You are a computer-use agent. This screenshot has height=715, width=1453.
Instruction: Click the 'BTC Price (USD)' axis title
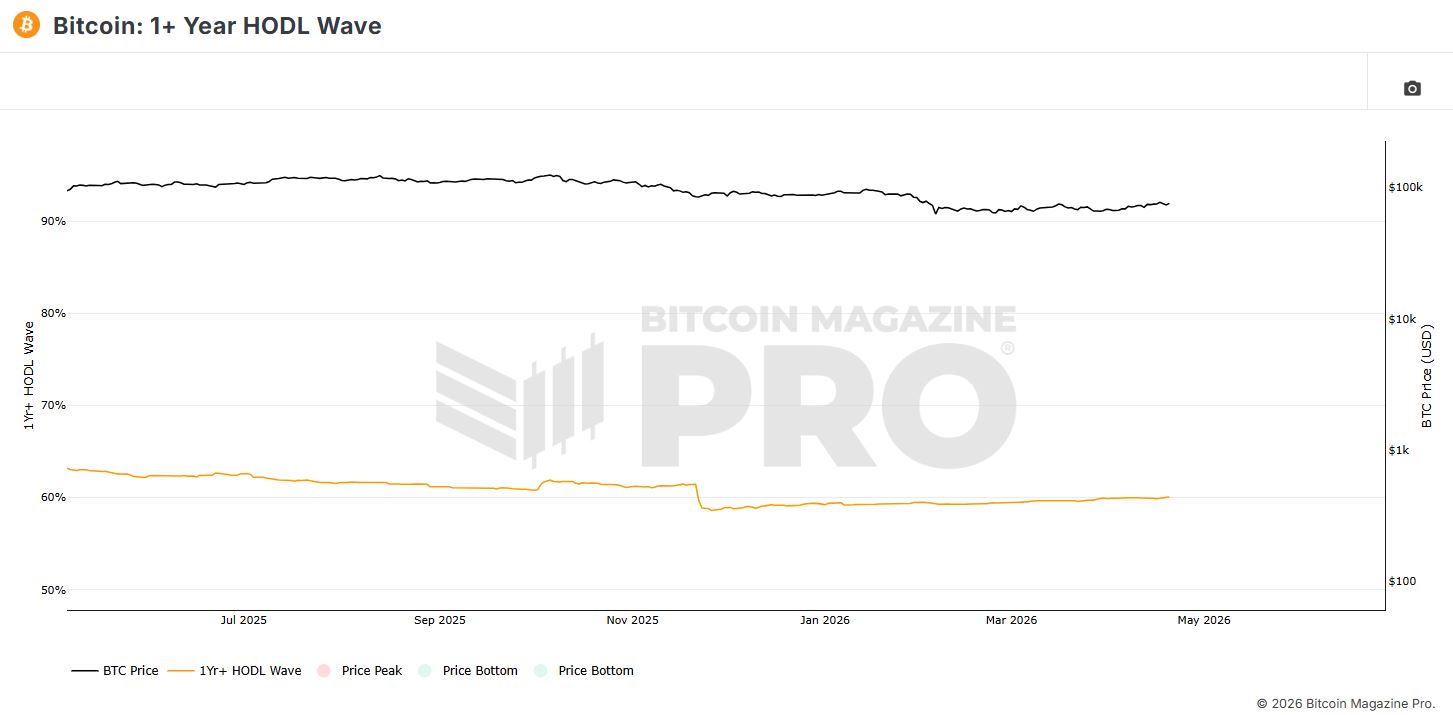1427,376
